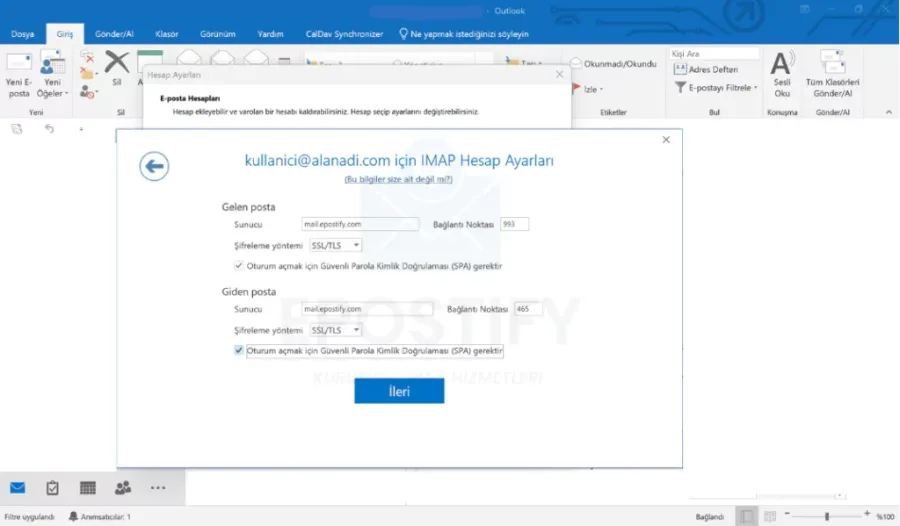Image resolution: width=900 pixels, height=526 pixels.
Task: Open the Klasör tab
Action: (166, 34)
